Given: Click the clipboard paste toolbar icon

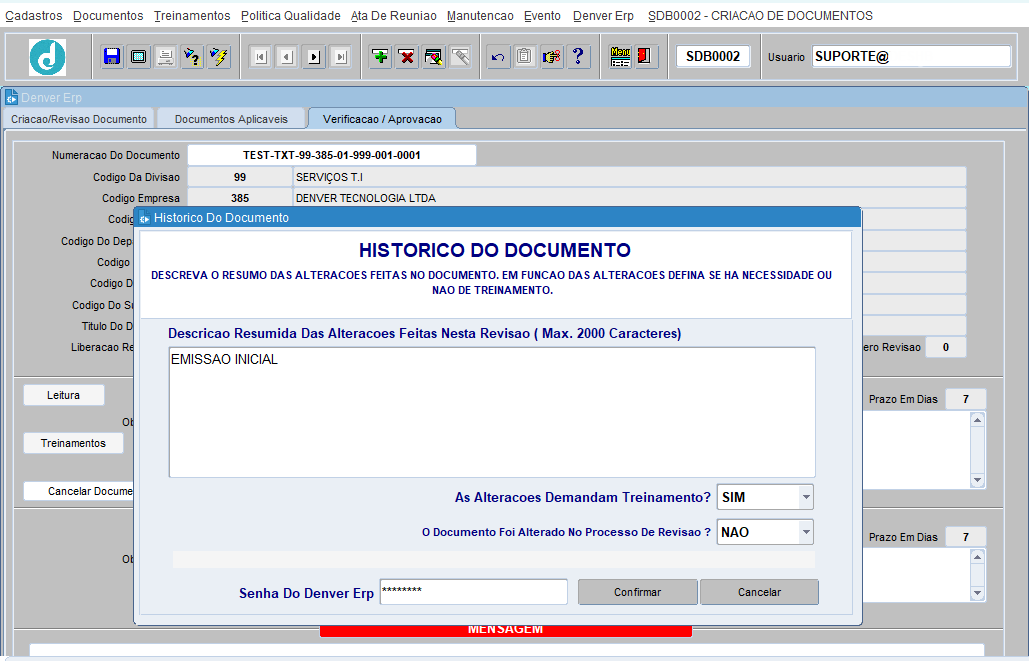Looking at the screenshot, I should coord(525,56).
